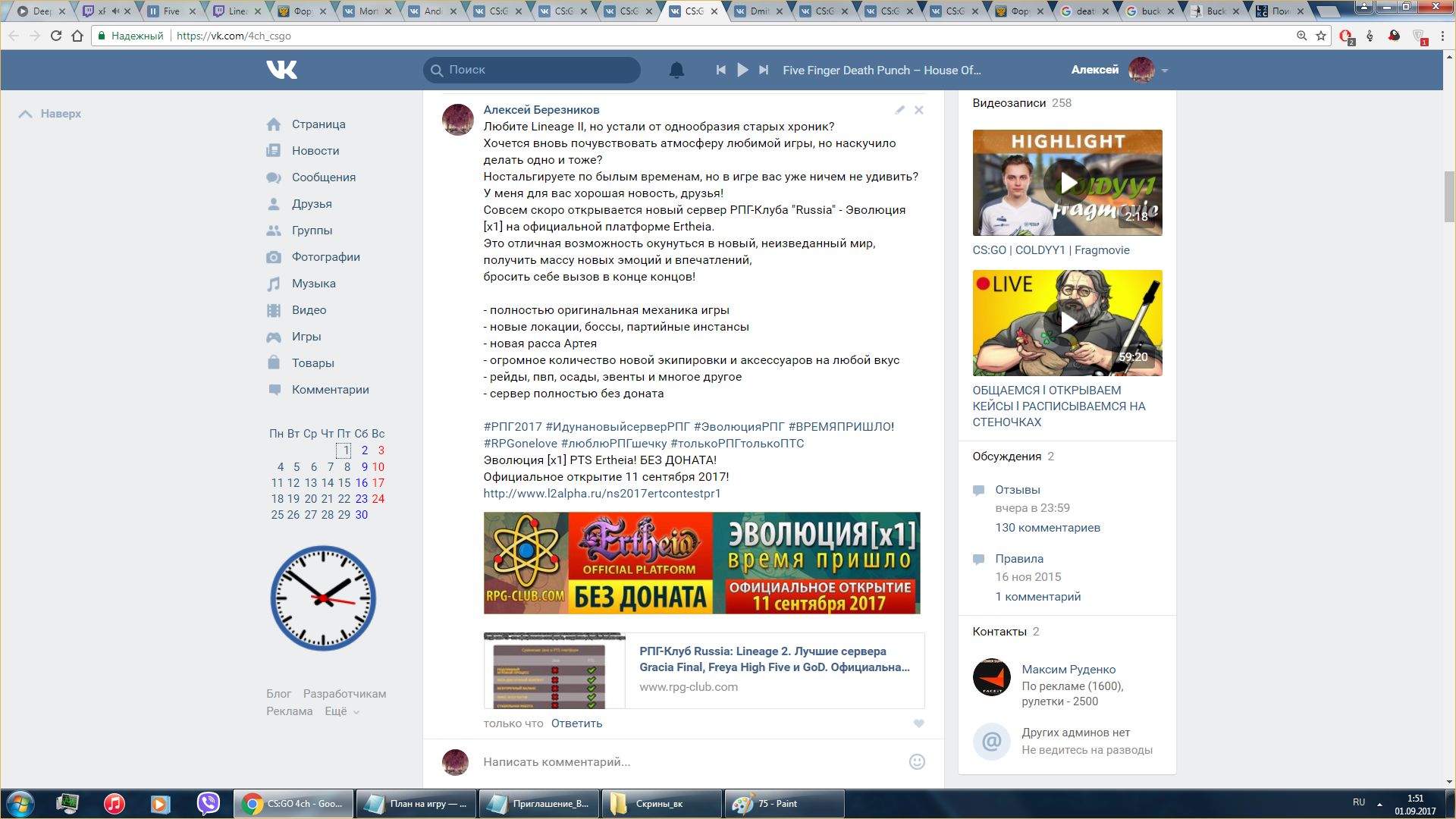Screen dimensions: 1456x819
Task: Open the Алексей profile dropdown arrow
Action: click(1165, 71)
